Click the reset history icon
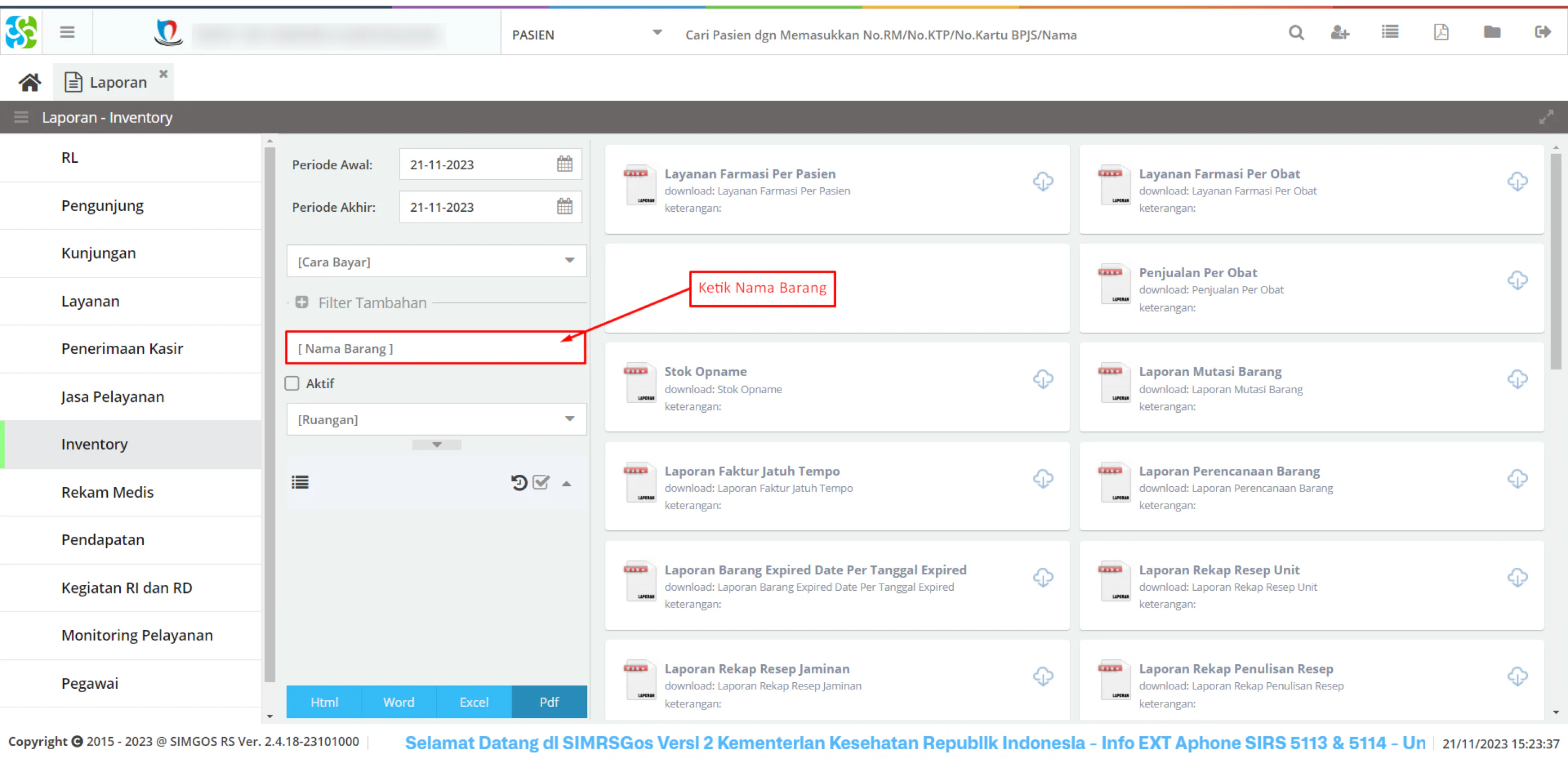The height and width of the screenshot is (759, 1568). pos(519,482)
